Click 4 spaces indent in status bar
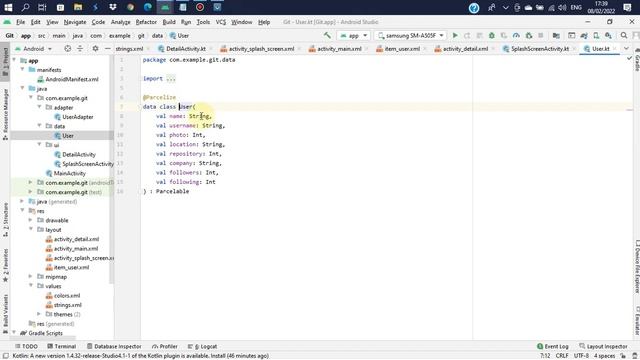This screenshot has height=360, width=640. [604, 356]
